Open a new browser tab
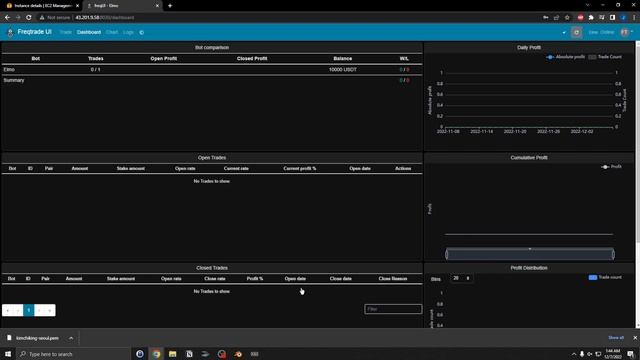640x360 pixels. point(170,6)
